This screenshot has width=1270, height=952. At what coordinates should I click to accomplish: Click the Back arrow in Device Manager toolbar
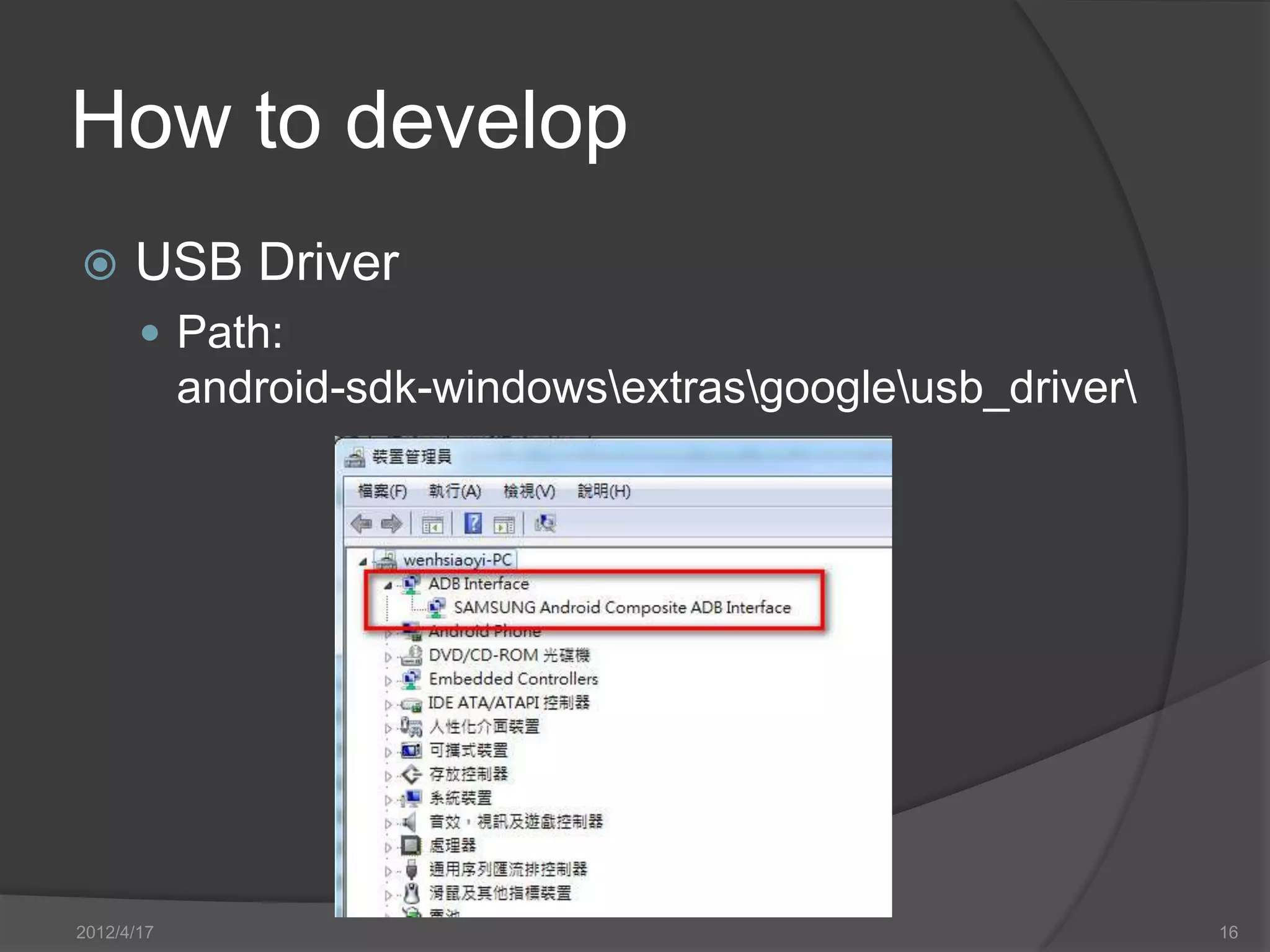(x=362, y=524)
